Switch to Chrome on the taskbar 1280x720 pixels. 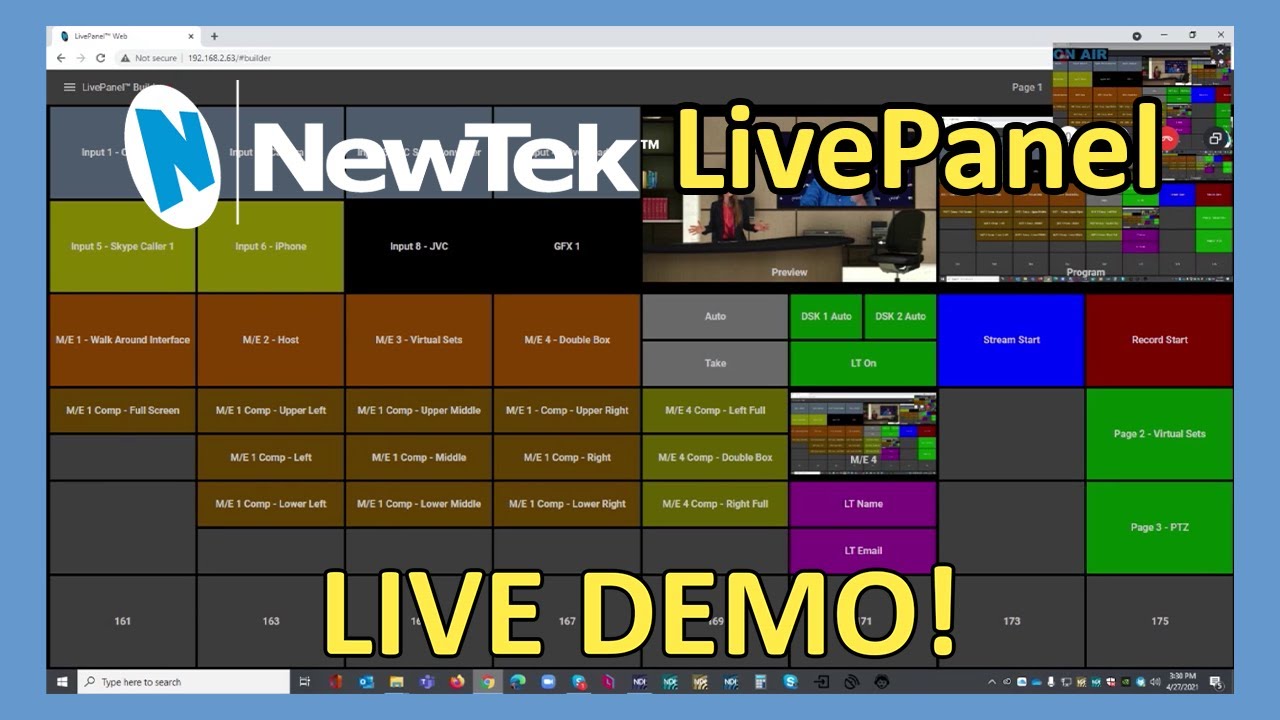click(x=487, y=682)
